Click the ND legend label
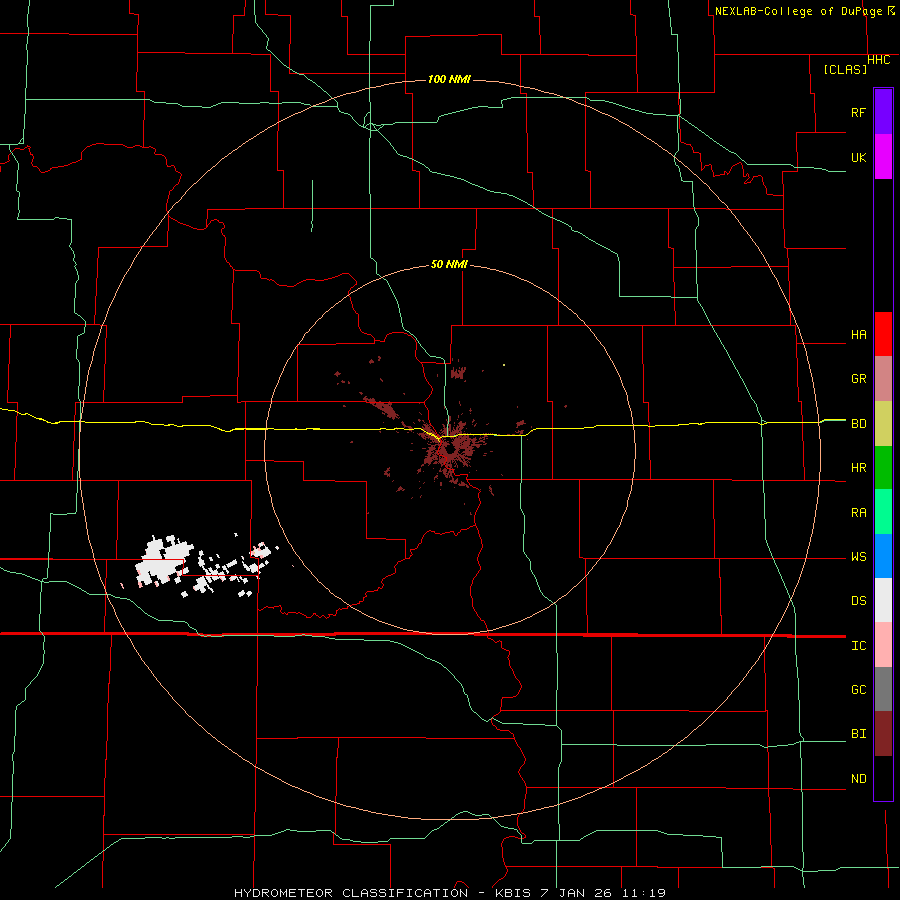Viewport: 900px width, 900px height. click(858, 779)
